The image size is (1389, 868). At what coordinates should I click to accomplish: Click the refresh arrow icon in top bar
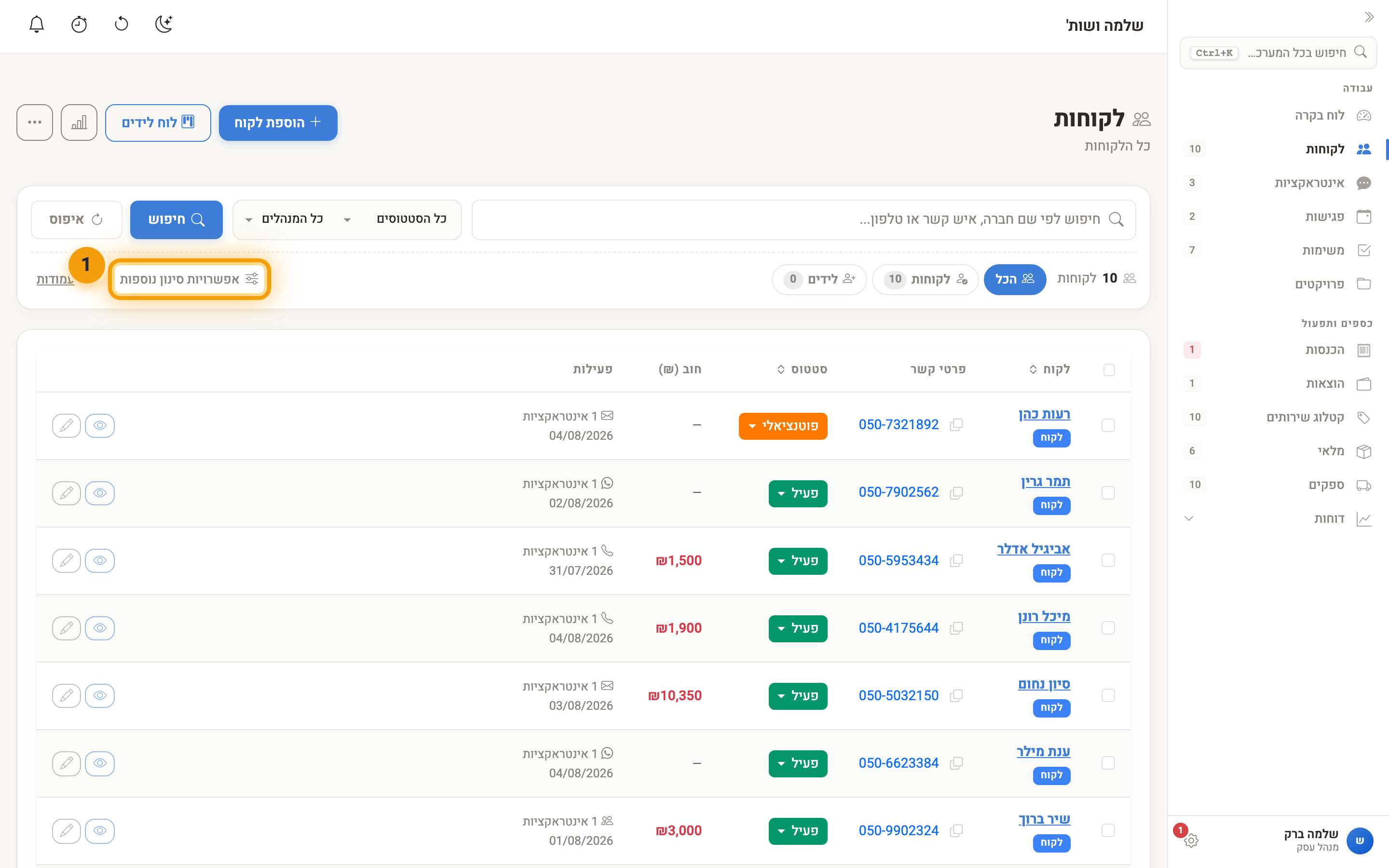121,24
